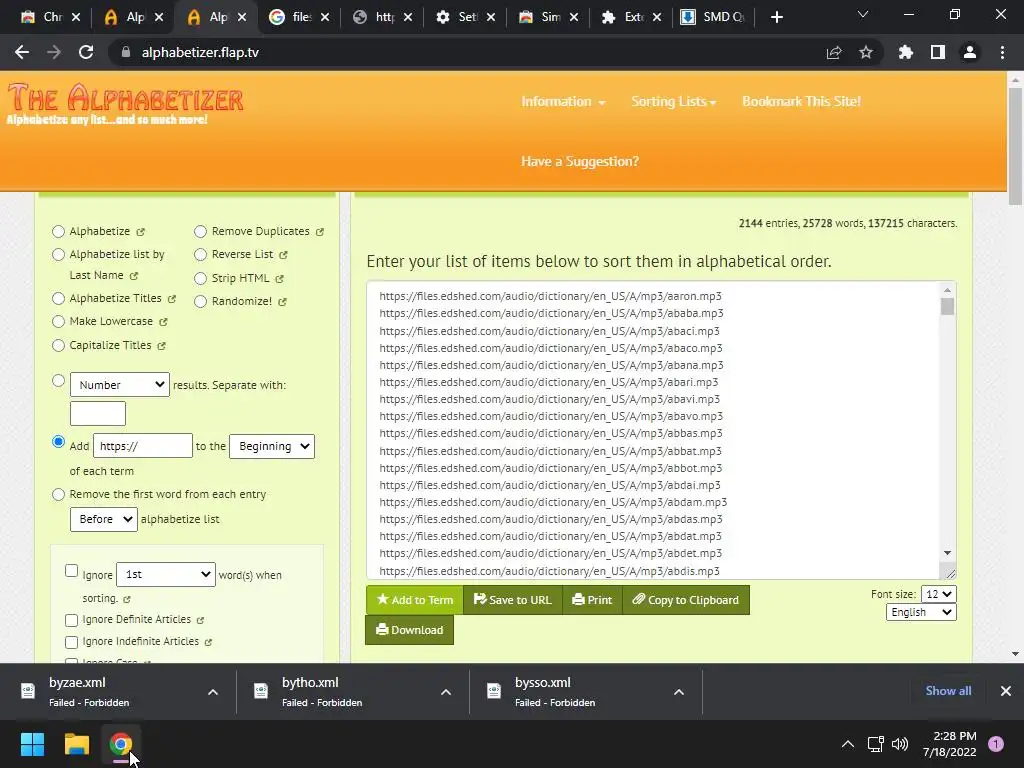Open Ignore Indefinite Articles info icon
1024x768 pixels.
(208, 642)
